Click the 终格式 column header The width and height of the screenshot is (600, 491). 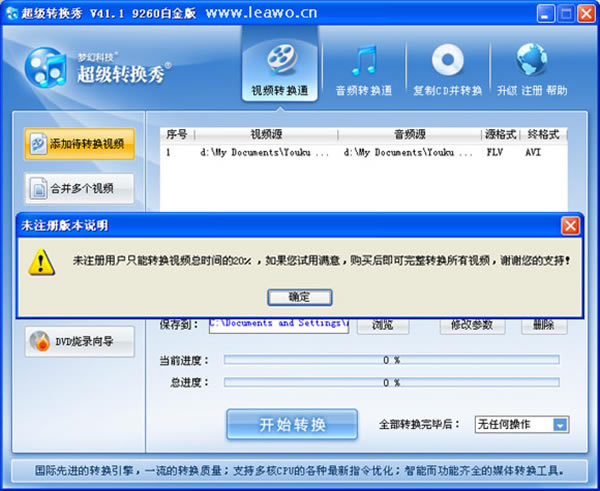[543, 134]
